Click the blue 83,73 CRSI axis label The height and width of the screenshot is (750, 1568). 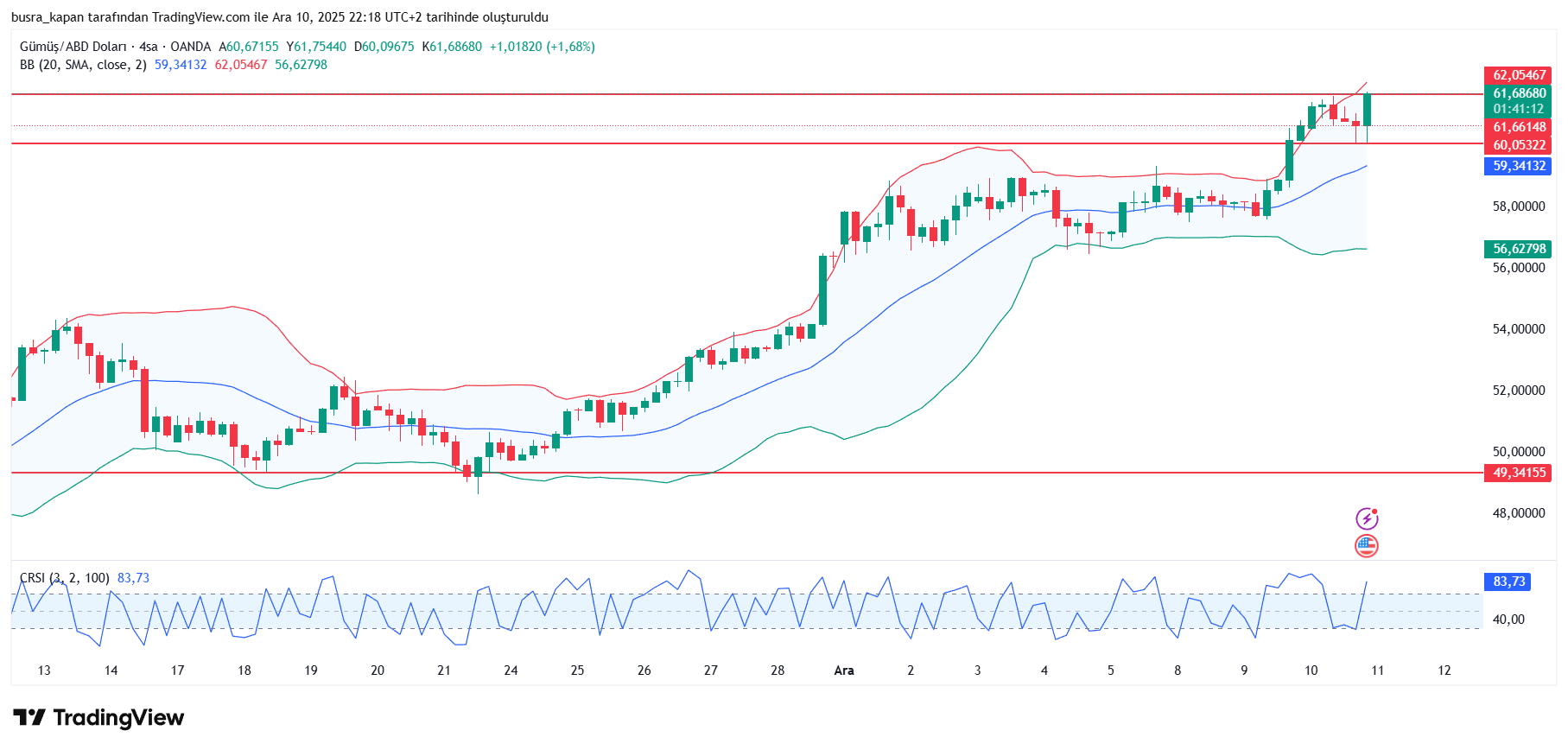tap(1508, 582)
